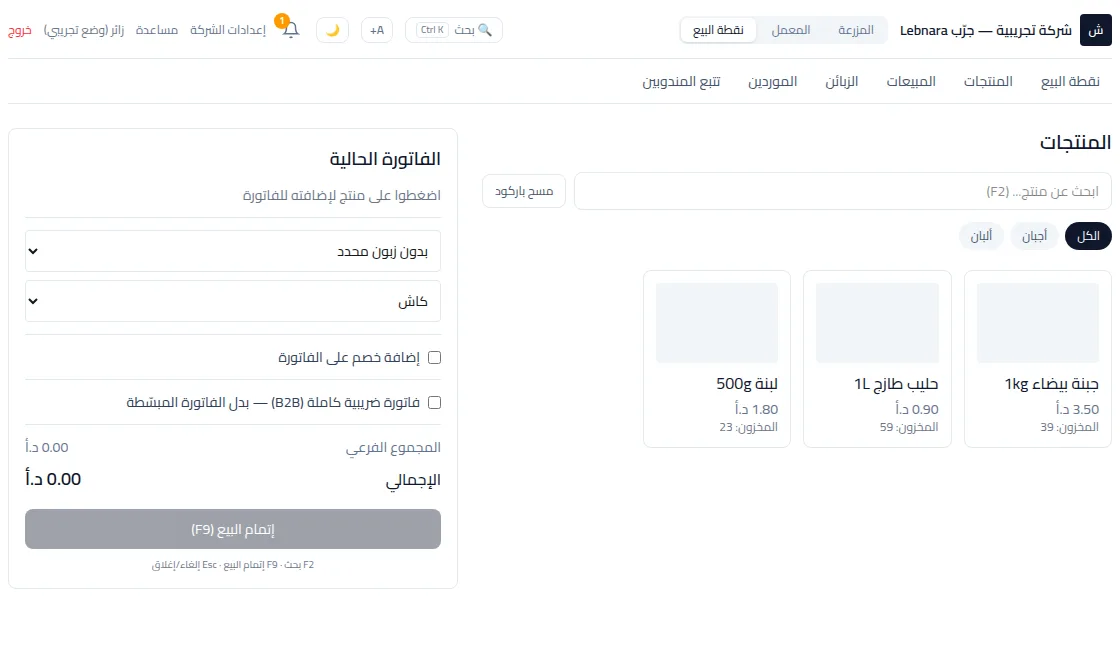Click زائر (وضع تجريبي) user link
The height and width of the screenshot is (660, 1120).
pos(84,30)
